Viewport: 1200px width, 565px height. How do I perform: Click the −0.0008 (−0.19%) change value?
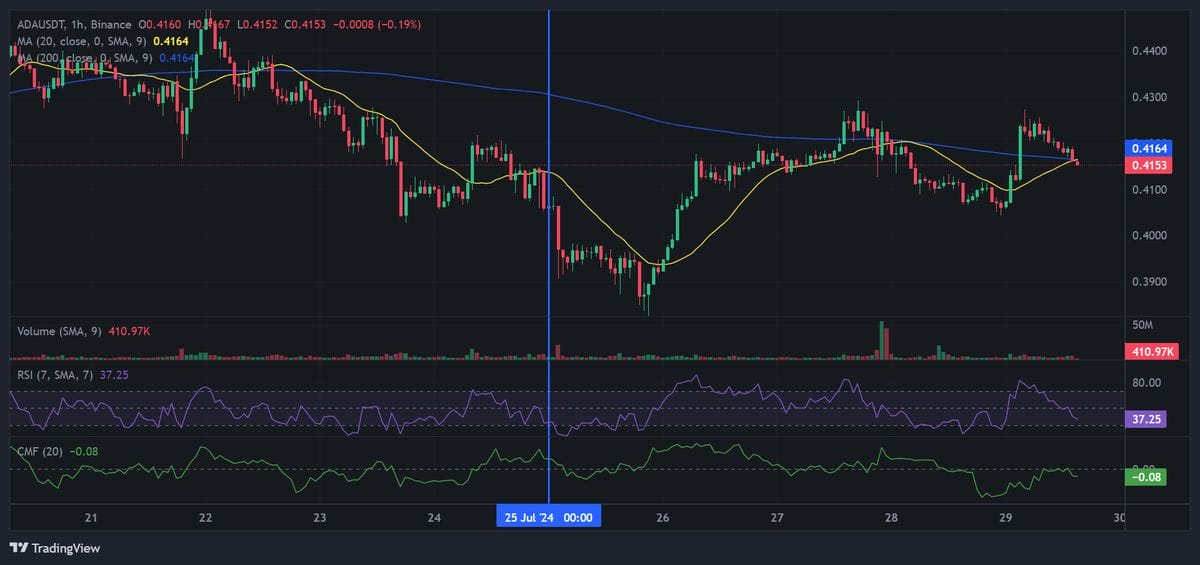376,23
